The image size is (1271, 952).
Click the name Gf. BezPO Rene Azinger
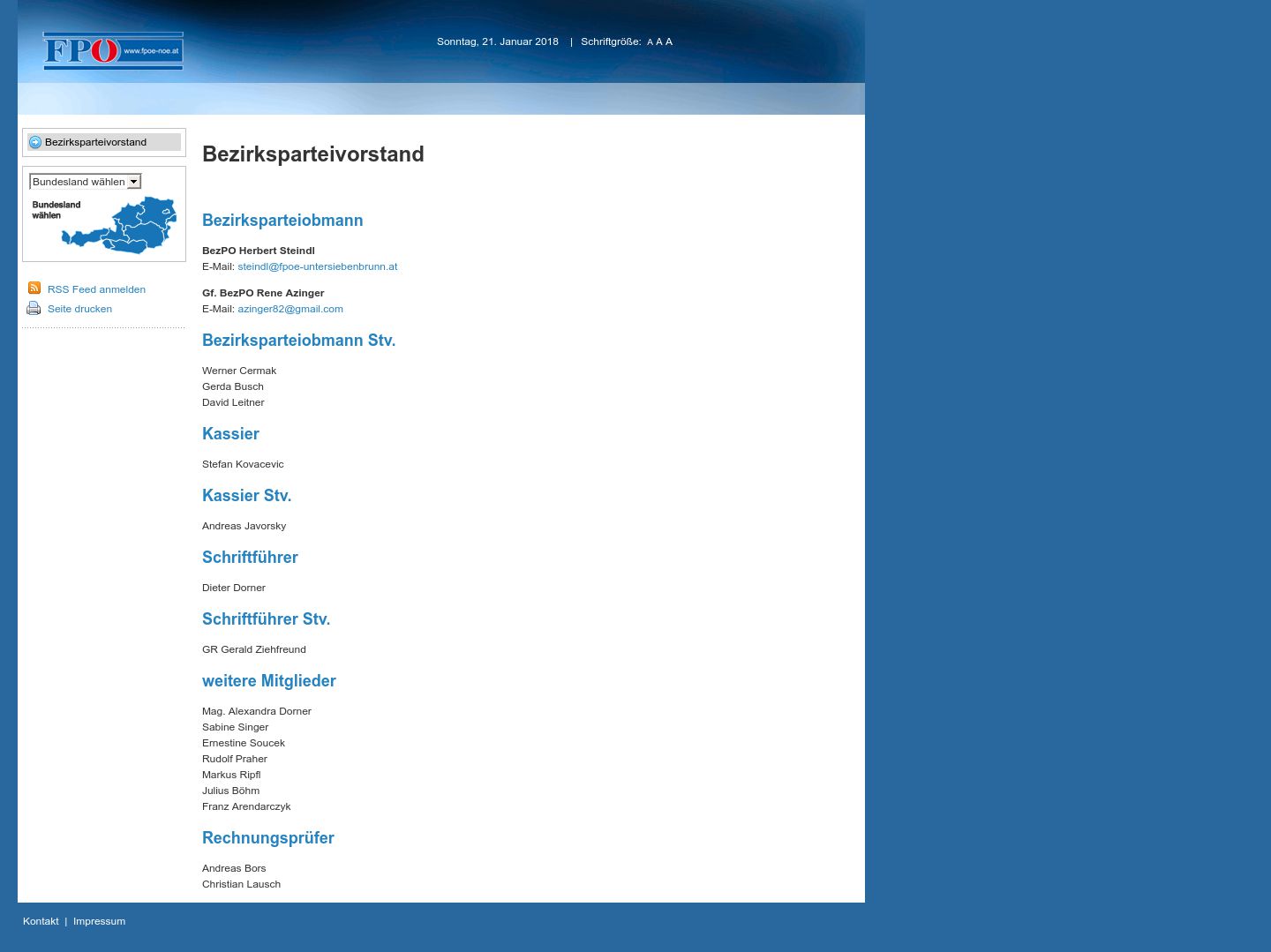pos(263,293)
